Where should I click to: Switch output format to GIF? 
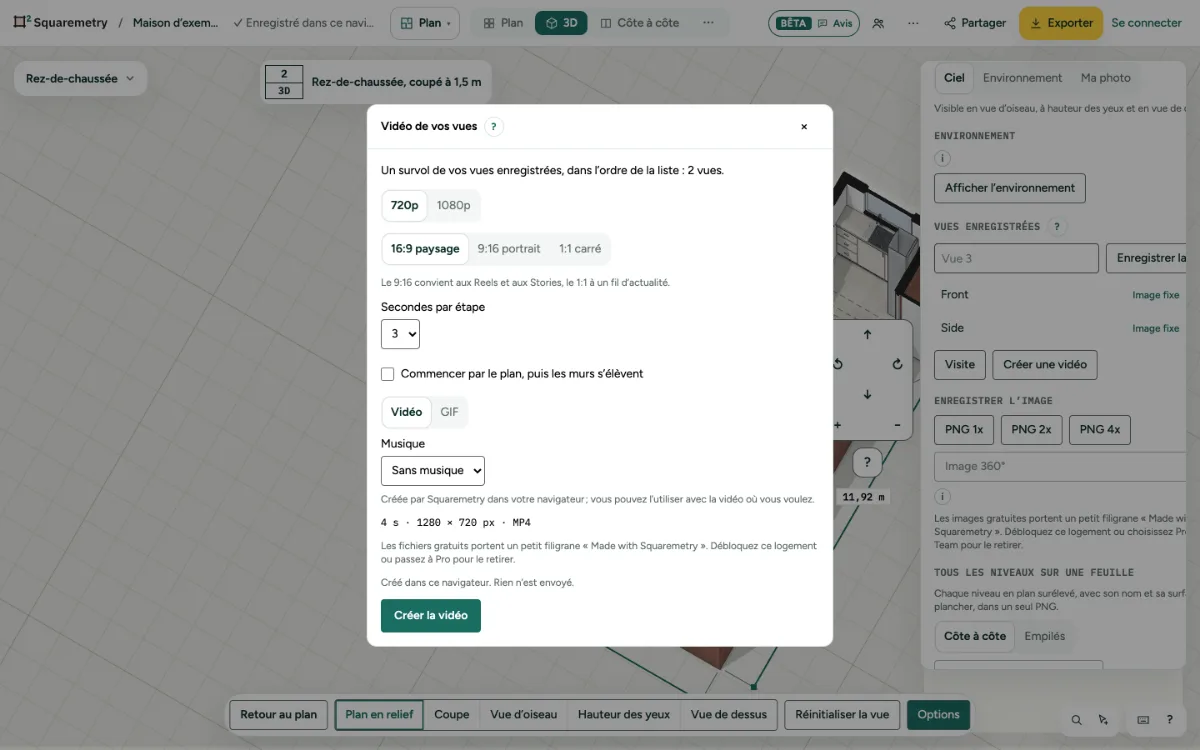click(450, 412)
